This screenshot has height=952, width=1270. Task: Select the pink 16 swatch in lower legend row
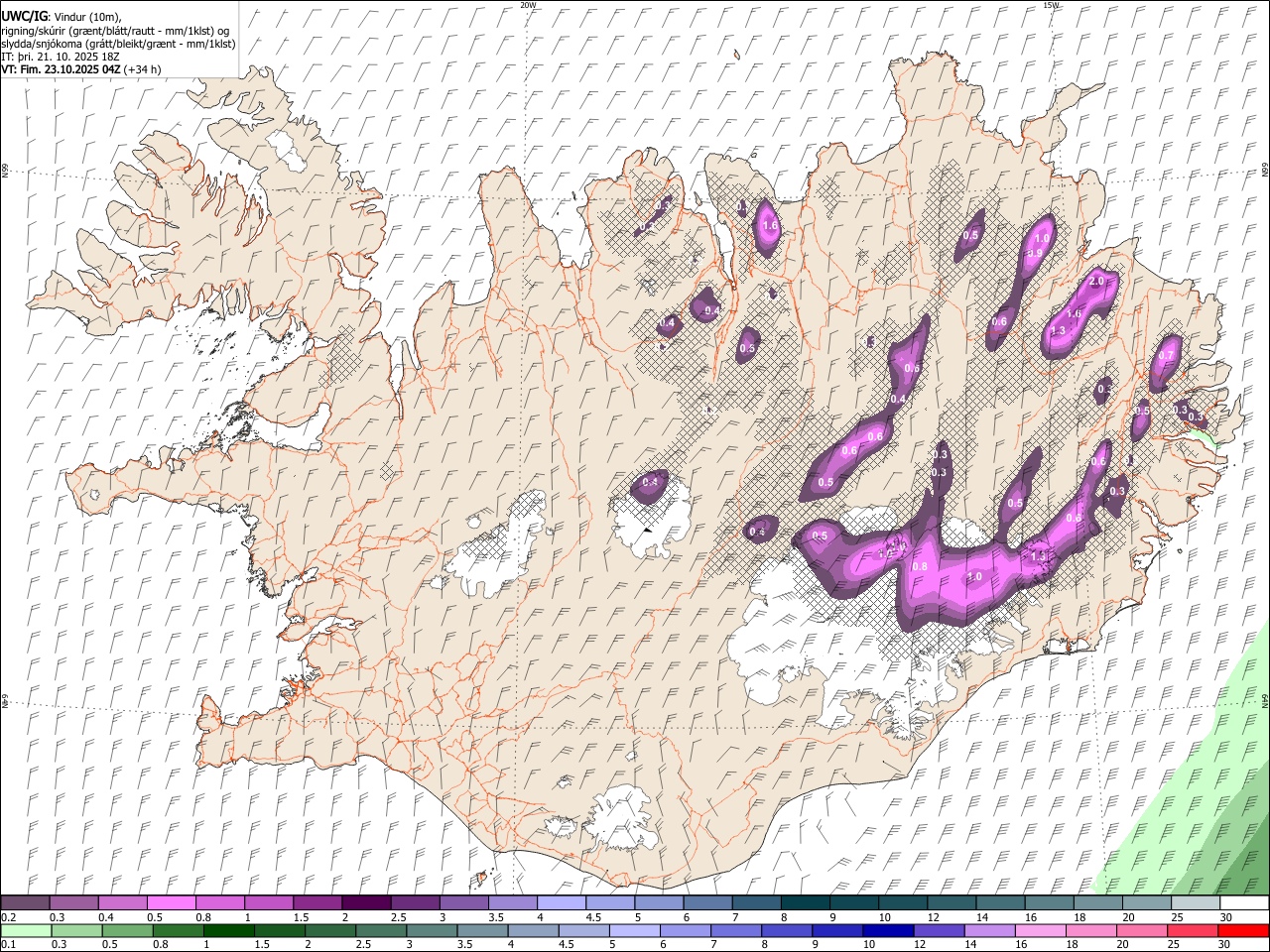[1040, 930]
